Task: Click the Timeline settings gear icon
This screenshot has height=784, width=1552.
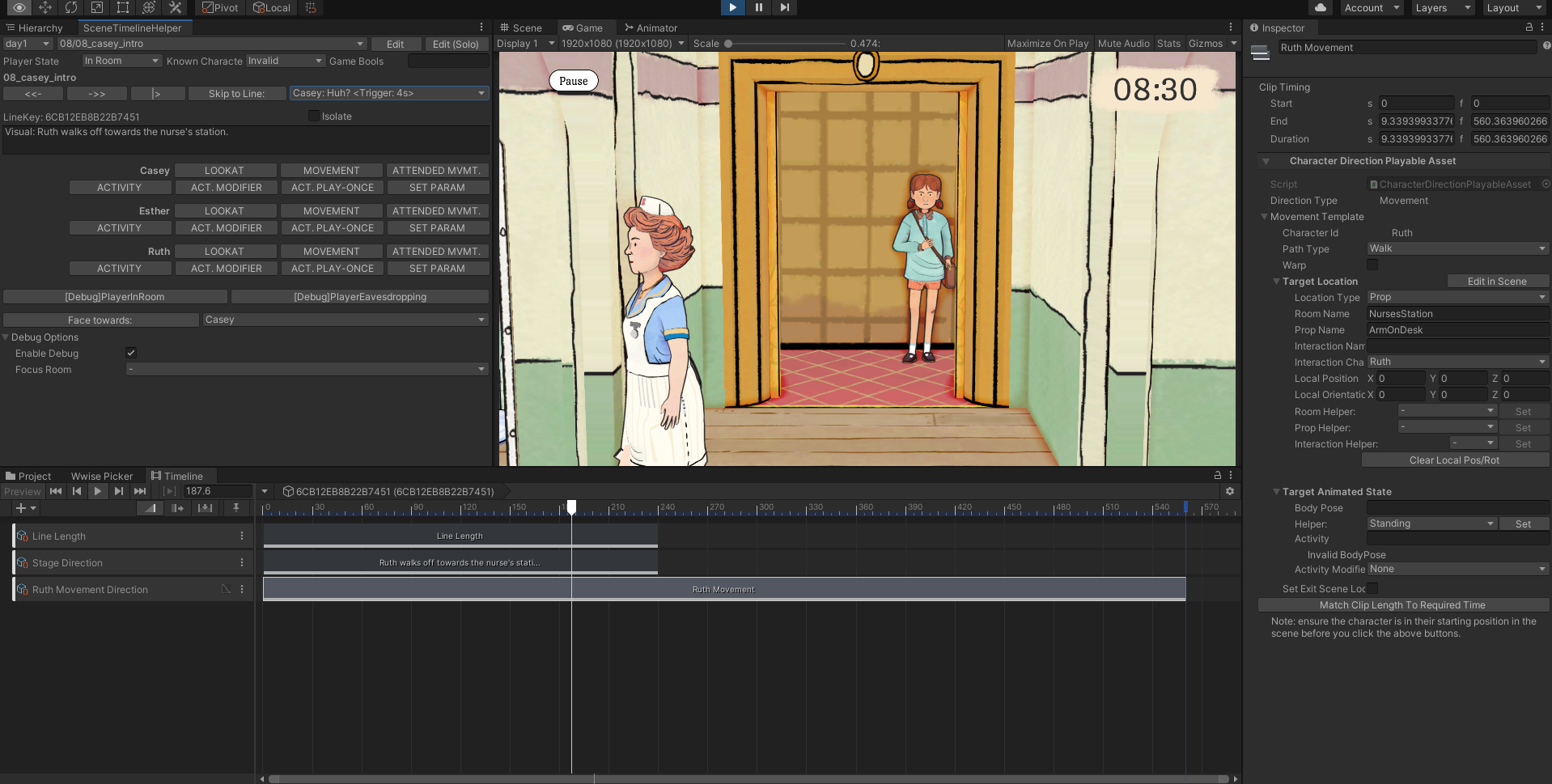Action: tap(1230, 491)
